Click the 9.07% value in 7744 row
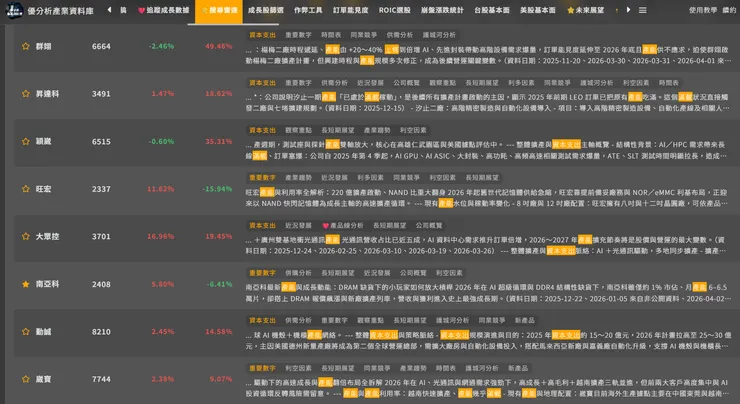The image size is (740, 404). click(x=220, y=379)
